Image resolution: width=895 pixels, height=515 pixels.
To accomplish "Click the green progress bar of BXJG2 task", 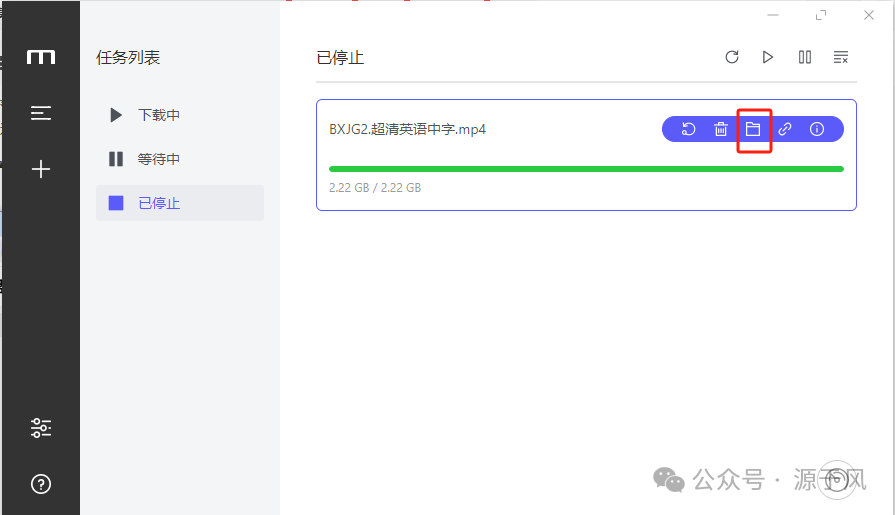I will tap(586, 169).
